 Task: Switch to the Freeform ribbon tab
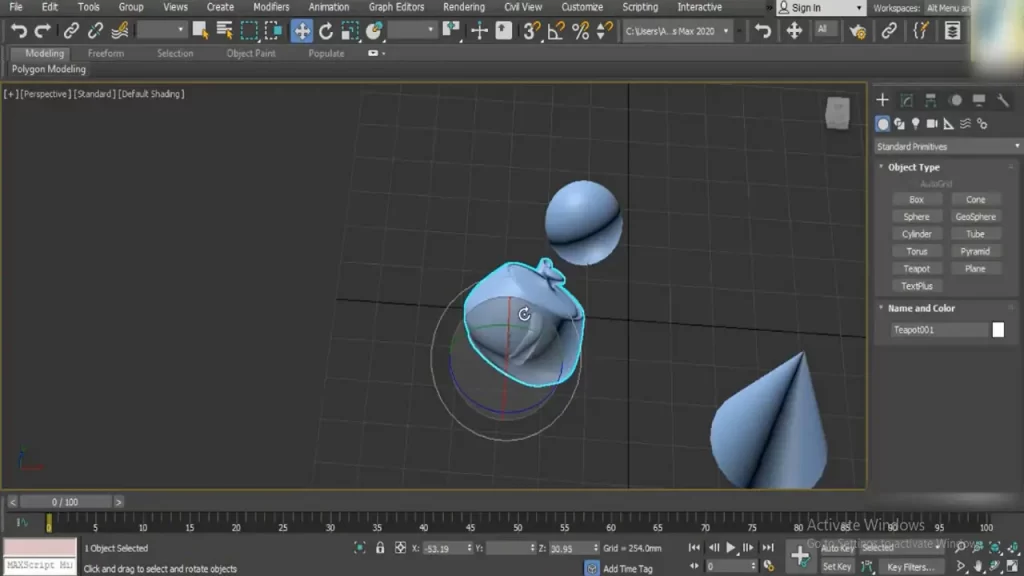(106, 53)
